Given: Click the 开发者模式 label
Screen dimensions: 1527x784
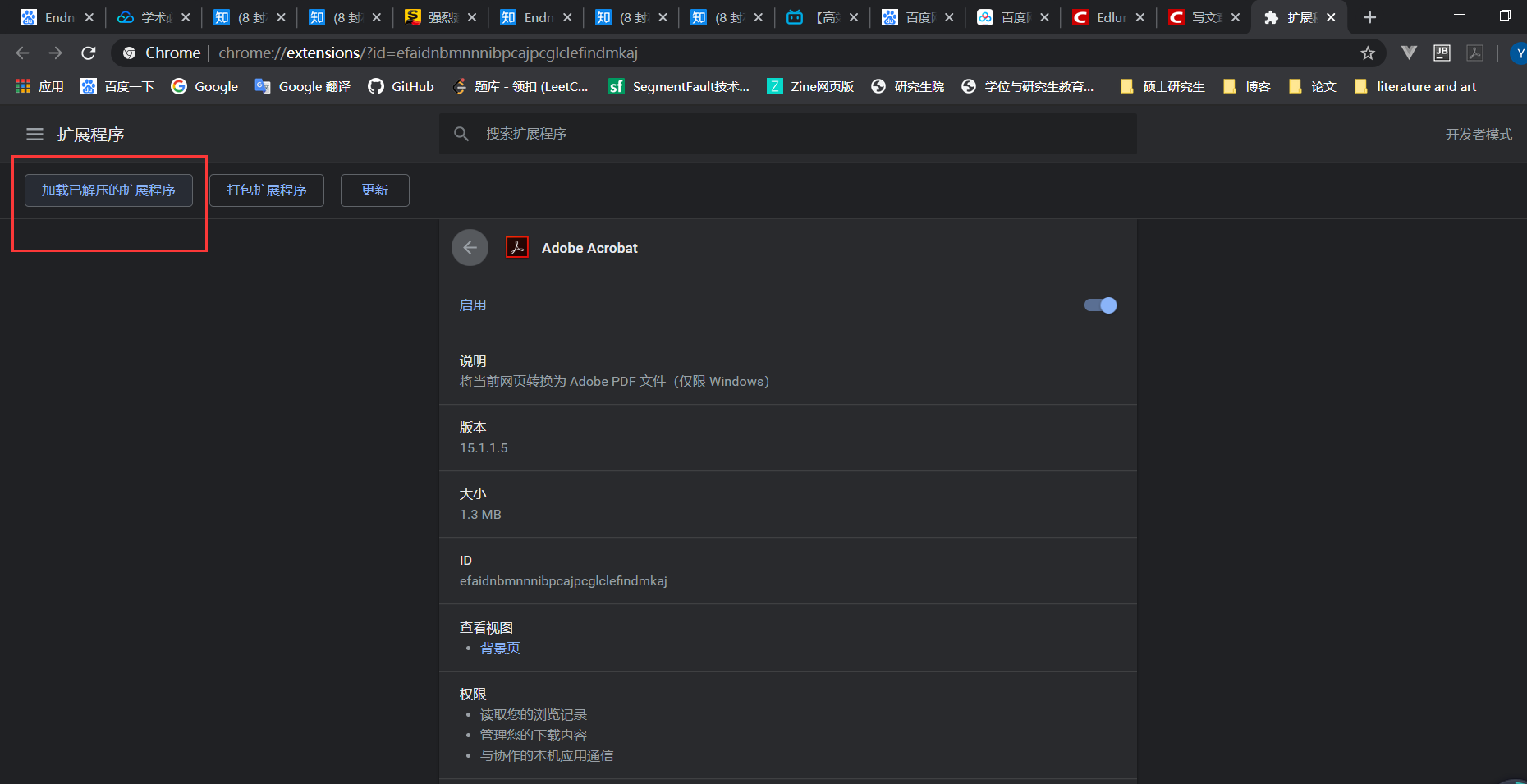Looking at the screenshot, I should pos(1479,135).
